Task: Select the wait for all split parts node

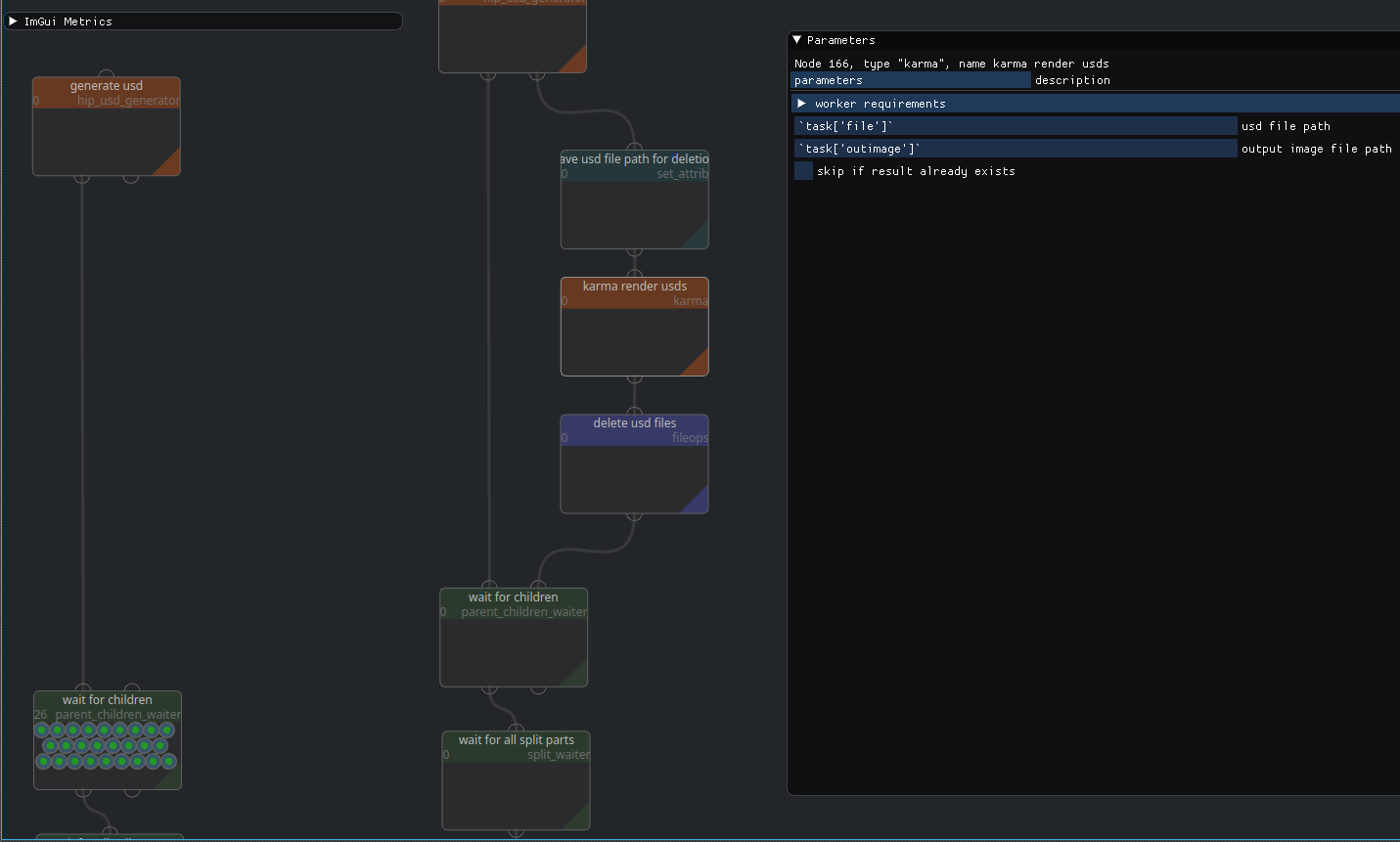Action: [516, 779]
